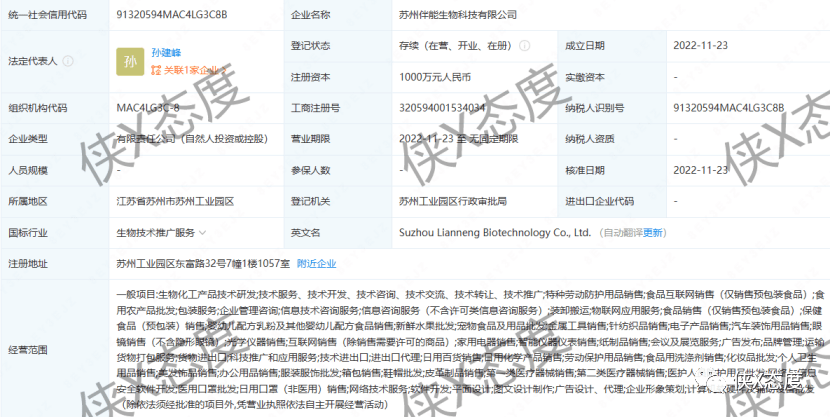Select address 苏州工业园区东富路32号7幢1楼1057室
Image resolution: width=830 pixels, height=417 pixels.
[203, 264]
